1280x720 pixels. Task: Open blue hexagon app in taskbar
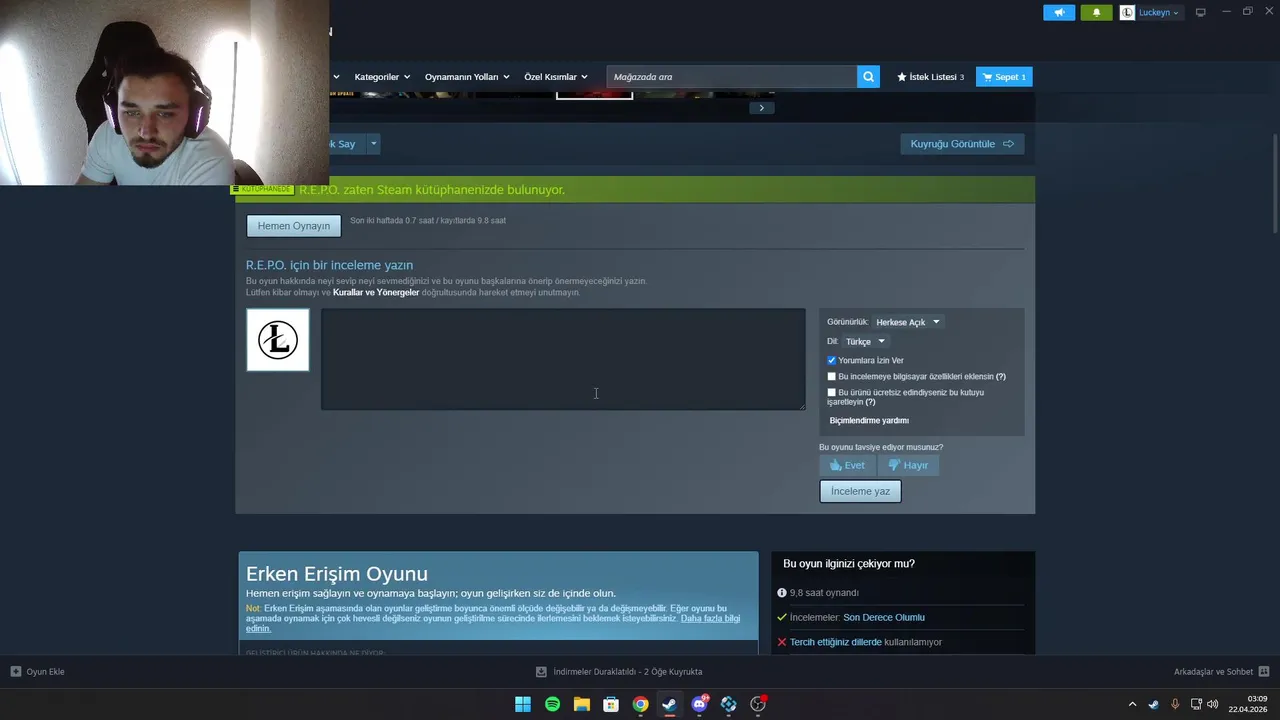pos(728,704)
